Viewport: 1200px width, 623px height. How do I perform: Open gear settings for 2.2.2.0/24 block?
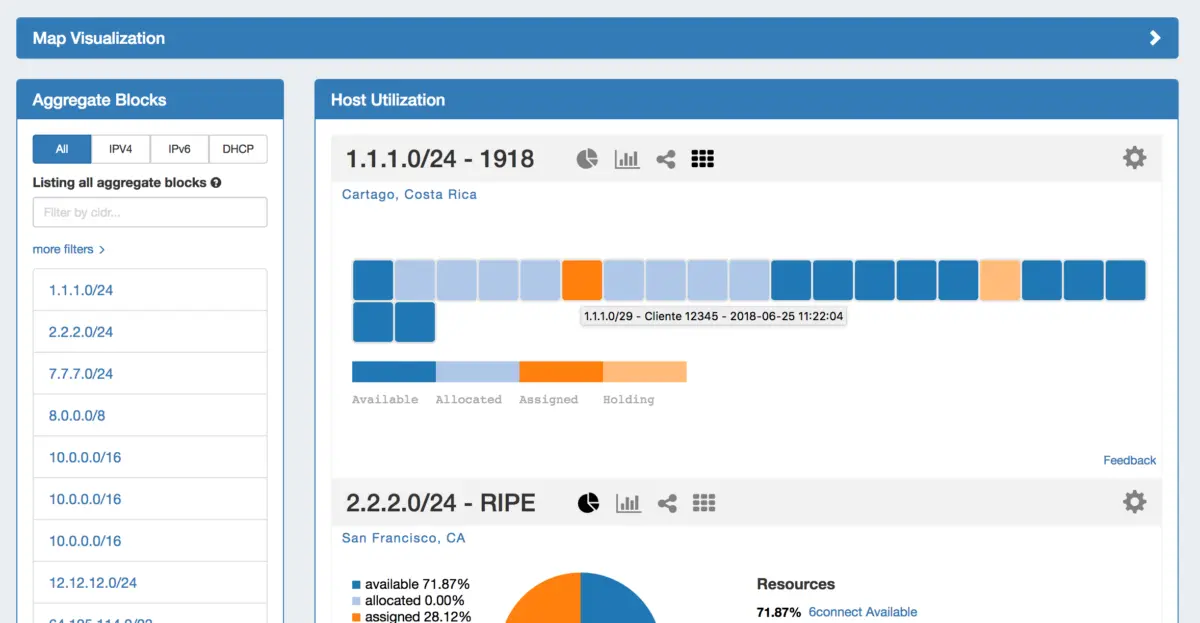(x=1134, y=502)
